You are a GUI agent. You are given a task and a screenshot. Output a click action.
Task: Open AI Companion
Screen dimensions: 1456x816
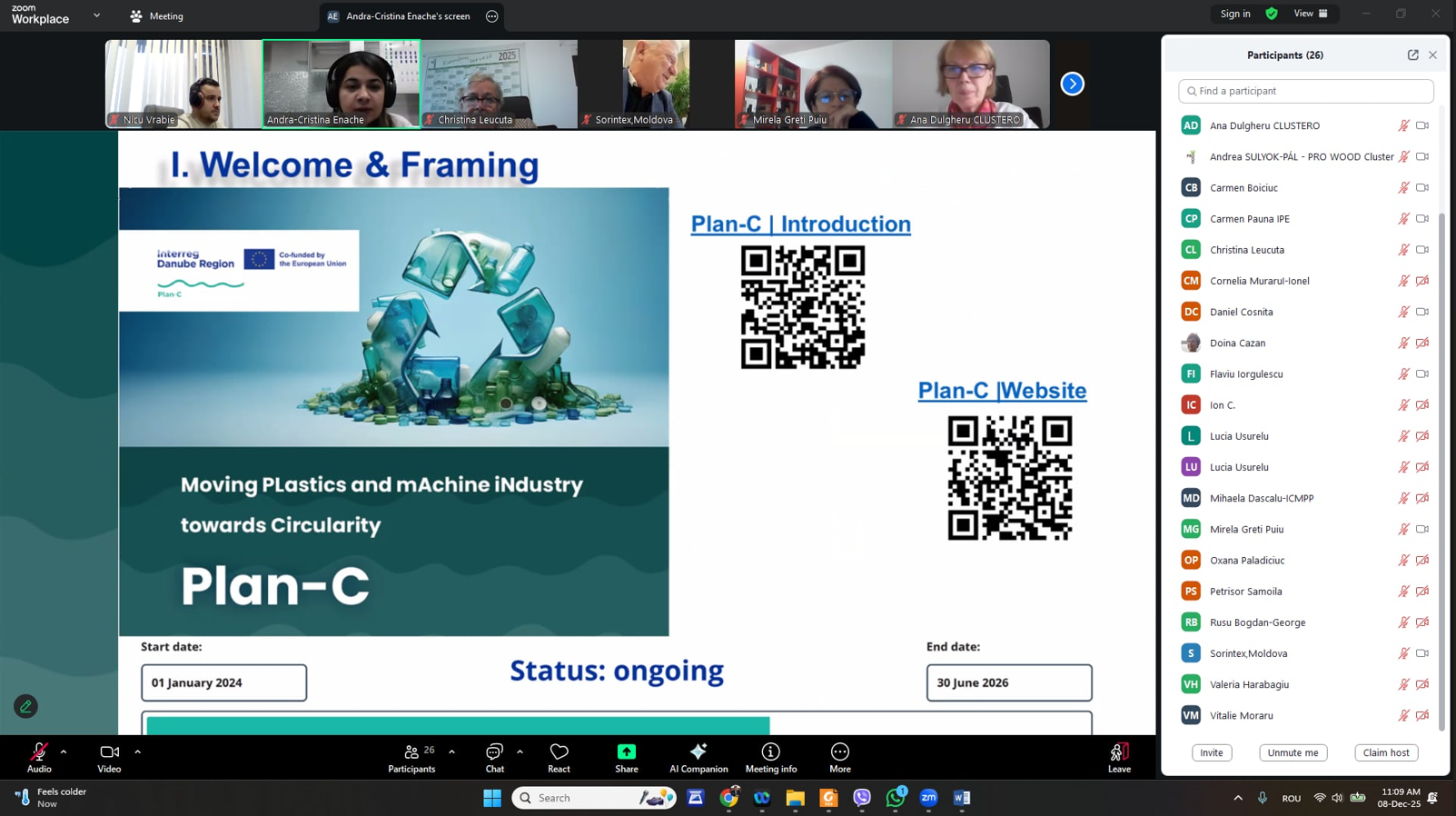(x=698, y=757)
